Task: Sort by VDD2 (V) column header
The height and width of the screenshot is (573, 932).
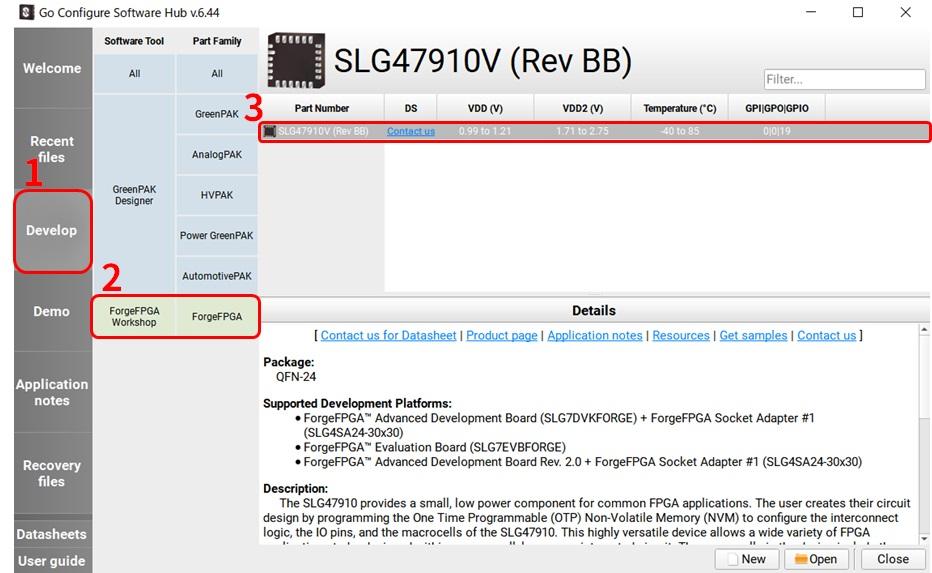Action: [582, 108]
